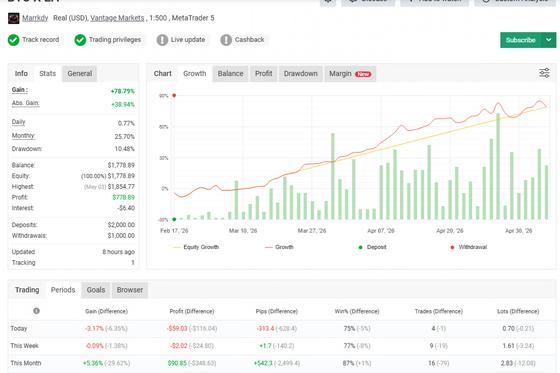The image size is (560, 373).
Task: Select the Trading tab
Action: pyautogui.click(x=27, y=290)
